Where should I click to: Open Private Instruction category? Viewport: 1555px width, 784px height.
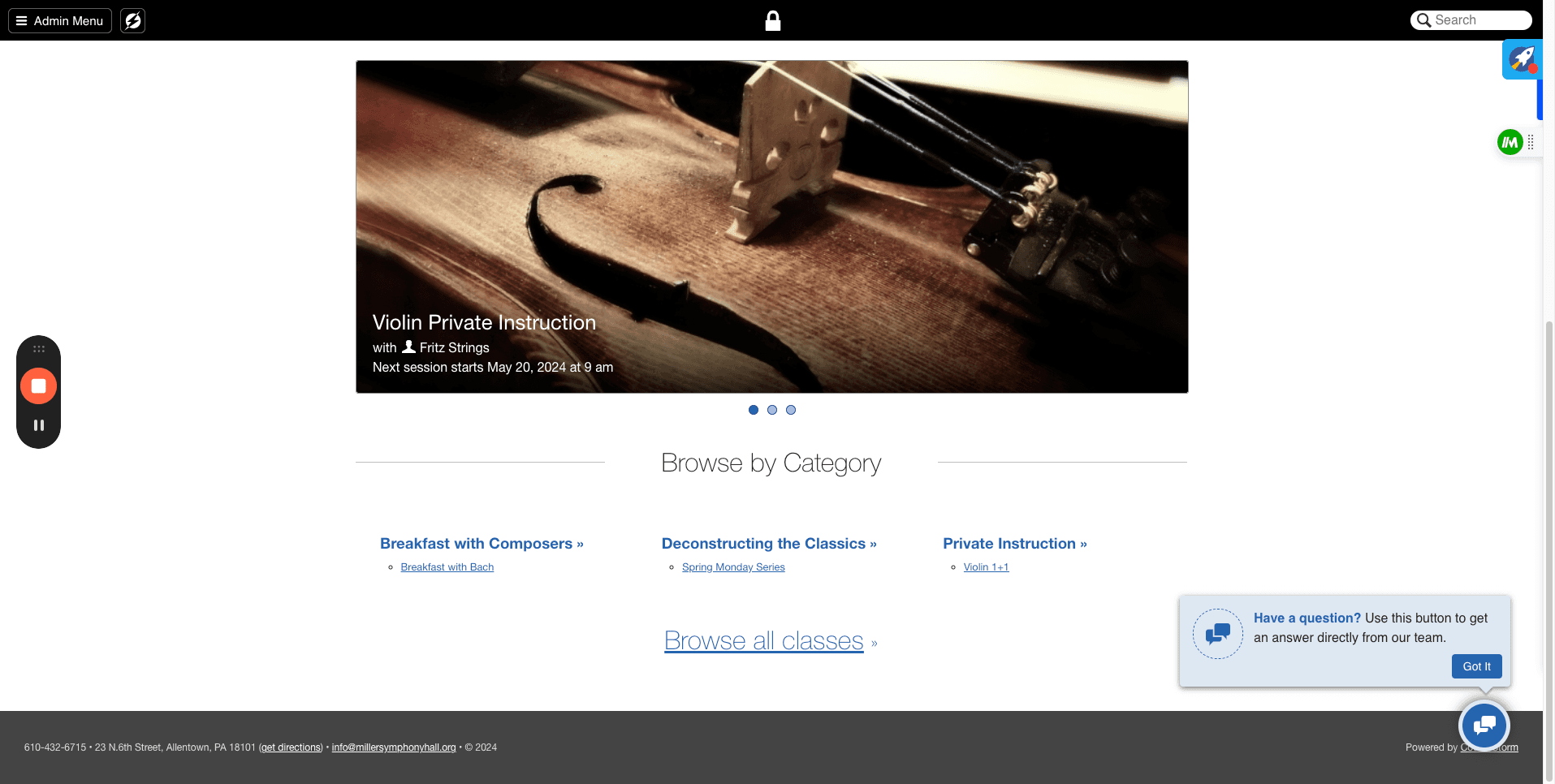[1015, 544]
